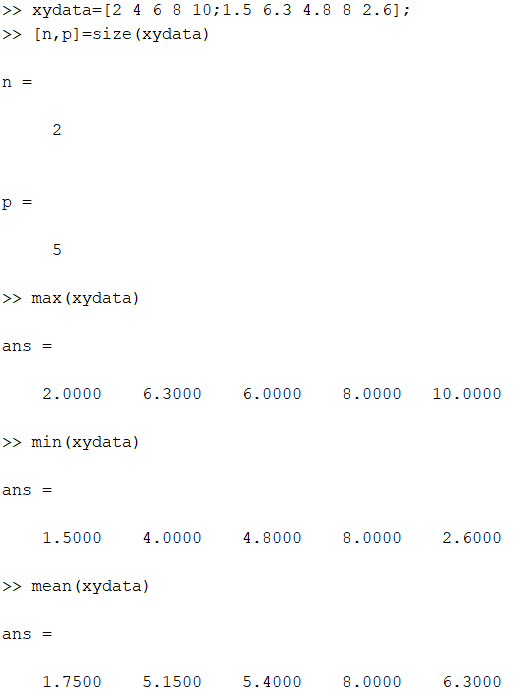Click the 5.1500 value in mean output
The height and width of the screenshot is (695, 521).
[x=172, y=682]
